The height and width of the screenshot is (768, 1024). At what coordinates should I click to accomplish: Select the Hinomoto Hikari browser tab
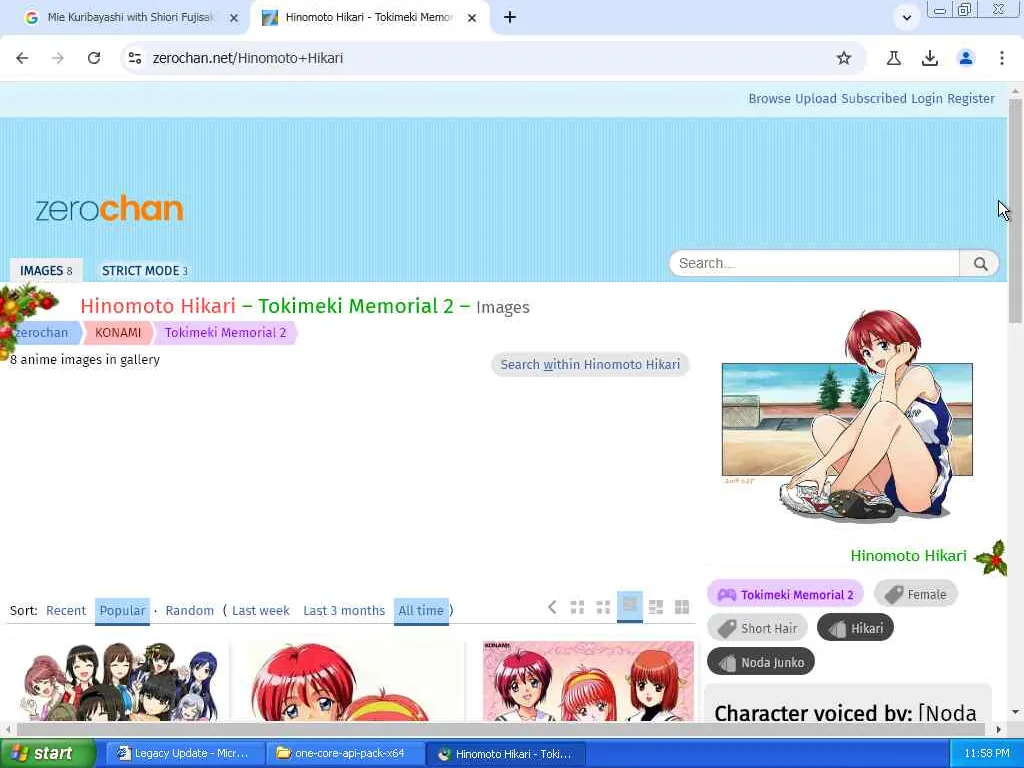tap(368, 18)
